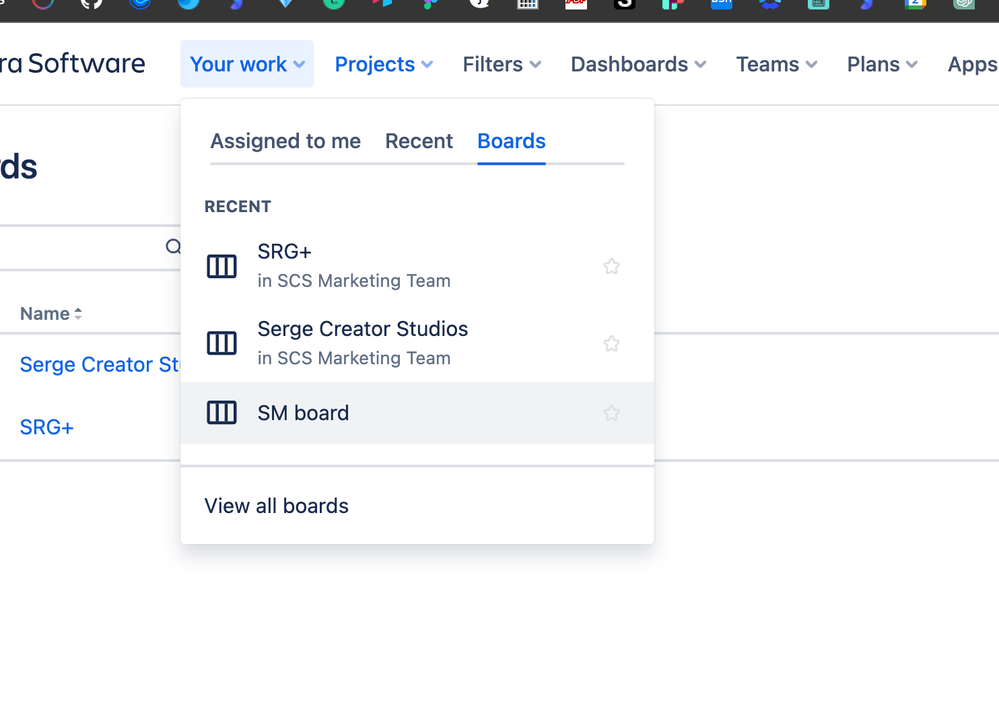Image resolution: width=999 pixels, height=711 pixels.
Task: Switch to the Assigned to me tab
Action: point(285,141)
